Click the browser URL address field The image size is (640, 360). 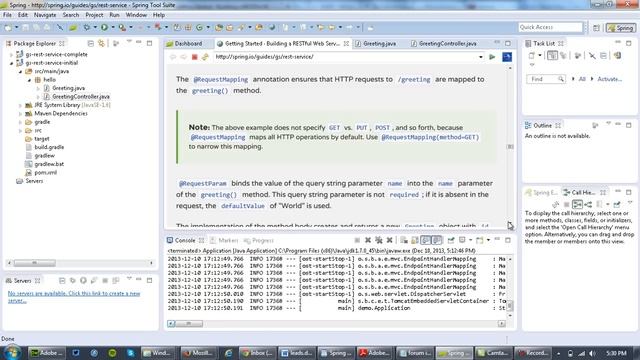point(345,57)
